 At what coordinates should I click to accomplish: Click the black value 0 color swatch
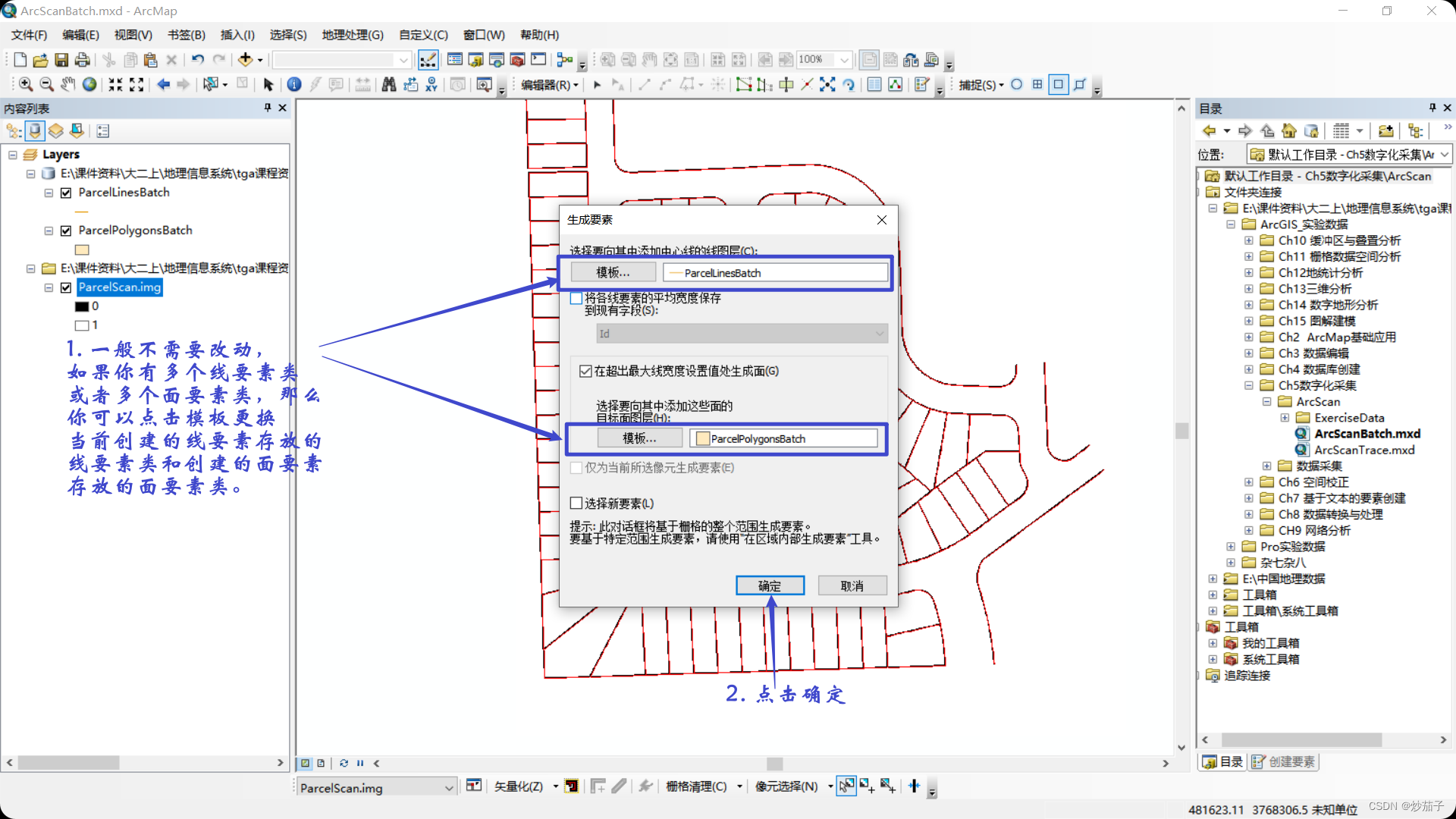pyautogui.click(x=82, y=306)
